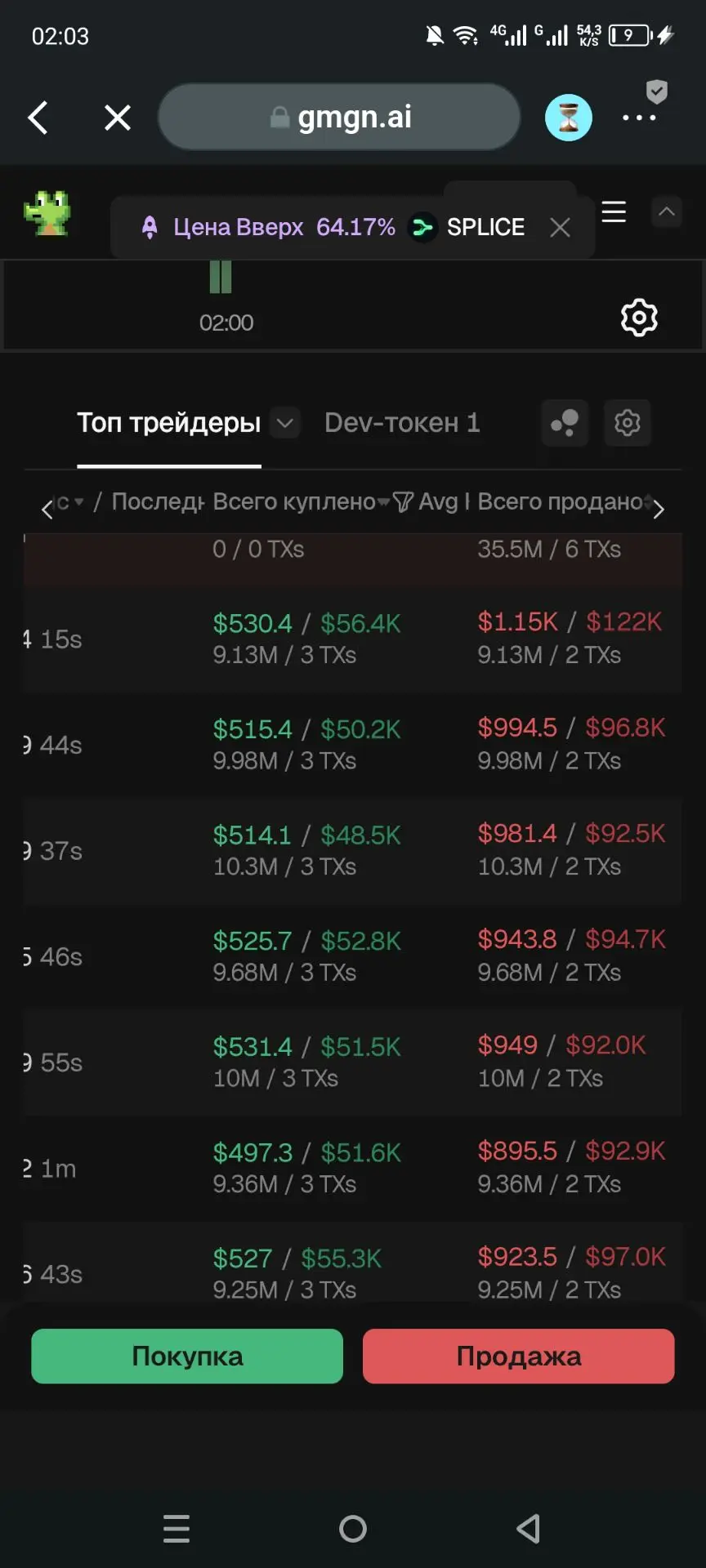Image resolution: width=706 pixels, height=1568 pixels.
Task: Open the hamburger menu
Action: pyautogui.click(x=614, y=212)
